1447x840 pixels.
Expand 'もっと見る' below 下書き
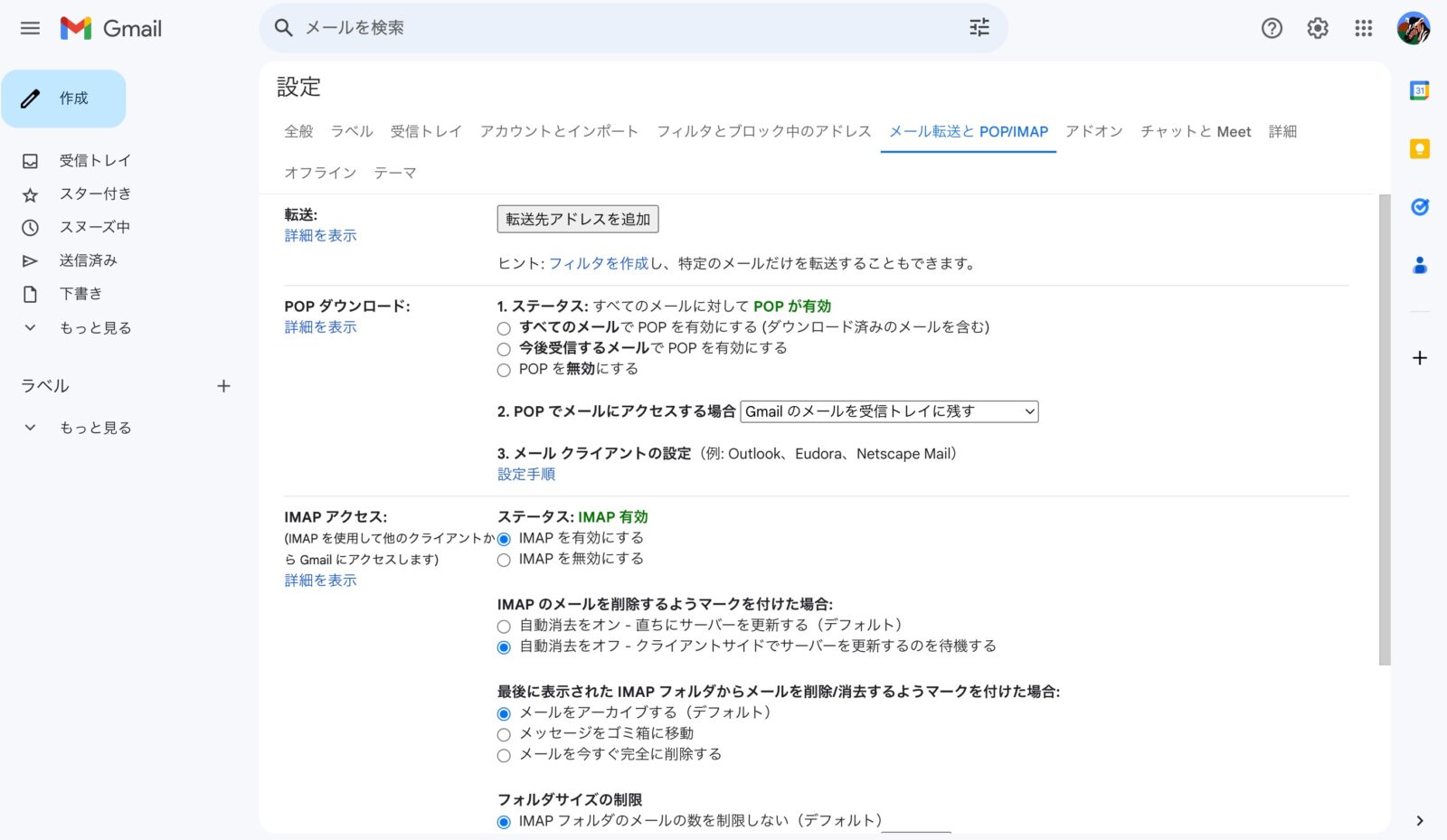coord(78,327)
